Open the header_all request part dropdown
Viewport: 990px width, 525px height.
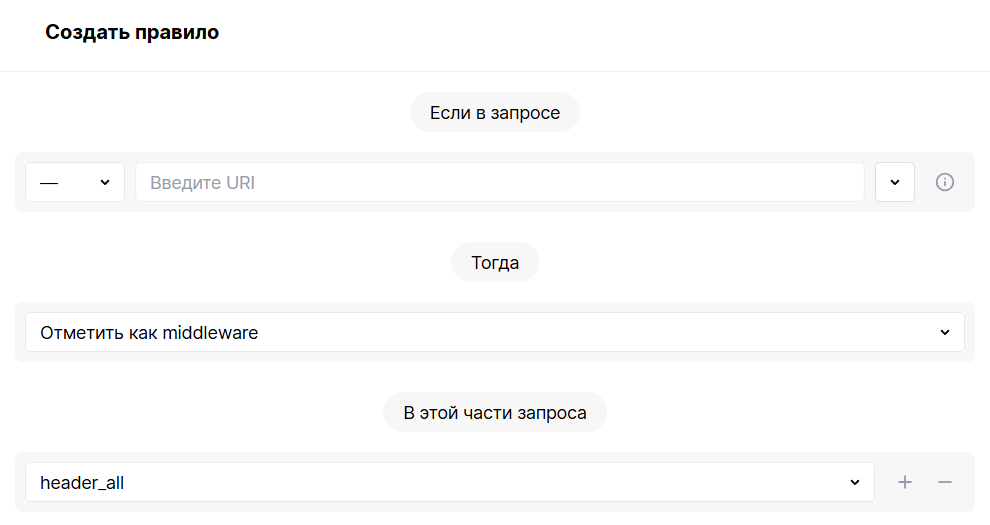pyautogui.click(x=450, y=483)
